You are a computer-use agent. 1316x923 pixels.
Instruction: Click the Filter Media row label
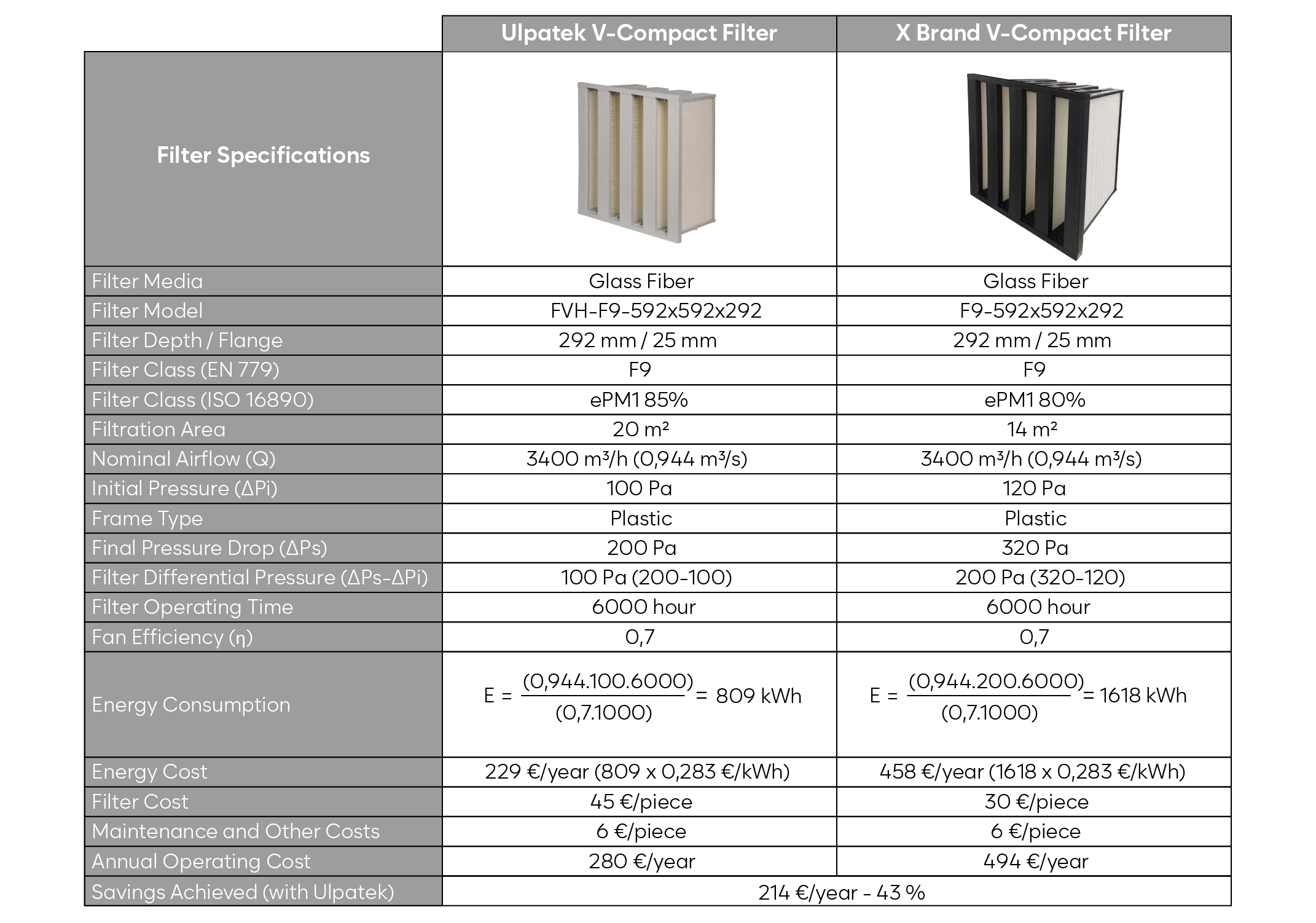tap(147, 281)
